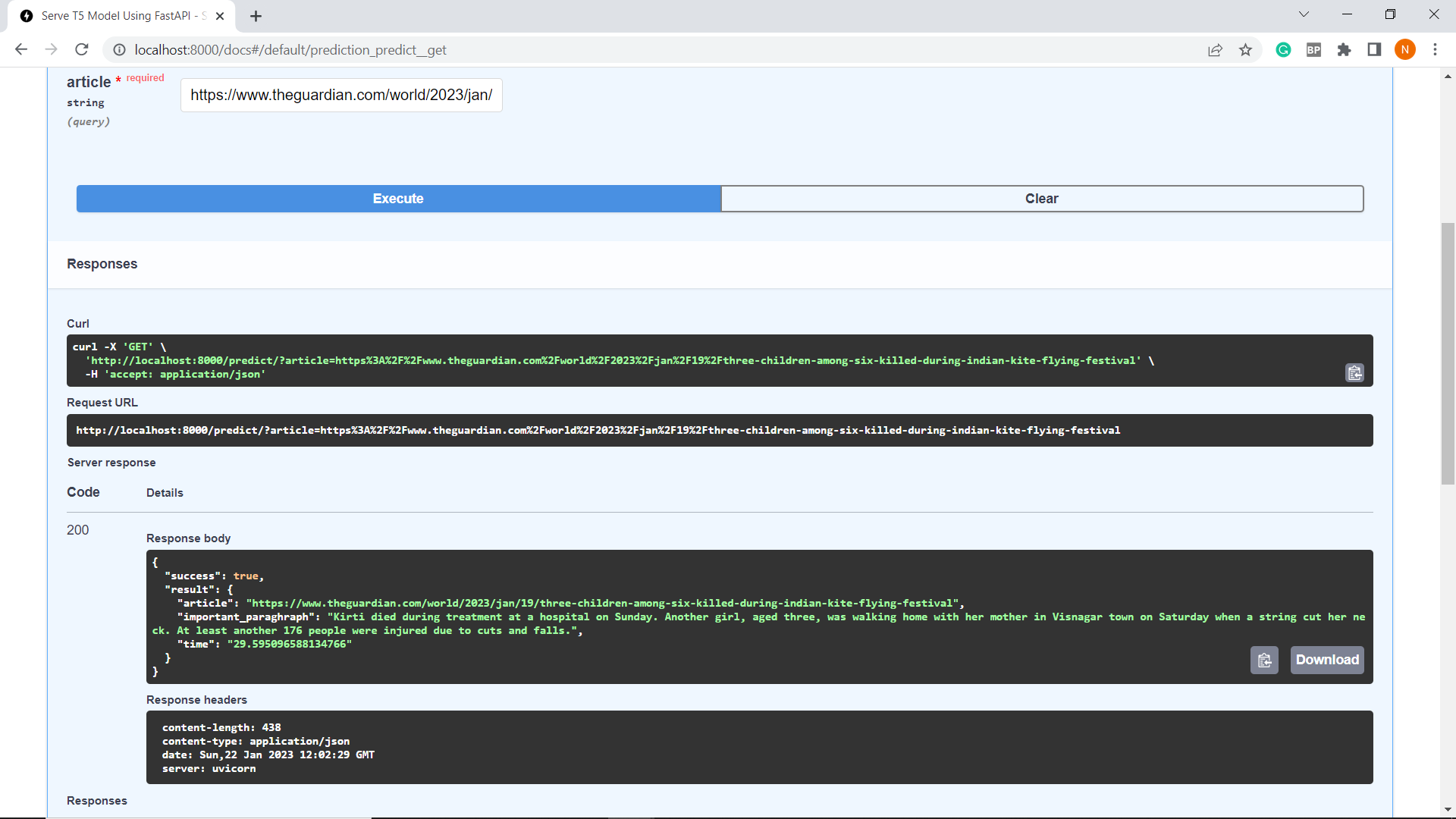This screenshot has width=1456, height=819.
Task: Open the profile avatar N
Action: 1404,50
